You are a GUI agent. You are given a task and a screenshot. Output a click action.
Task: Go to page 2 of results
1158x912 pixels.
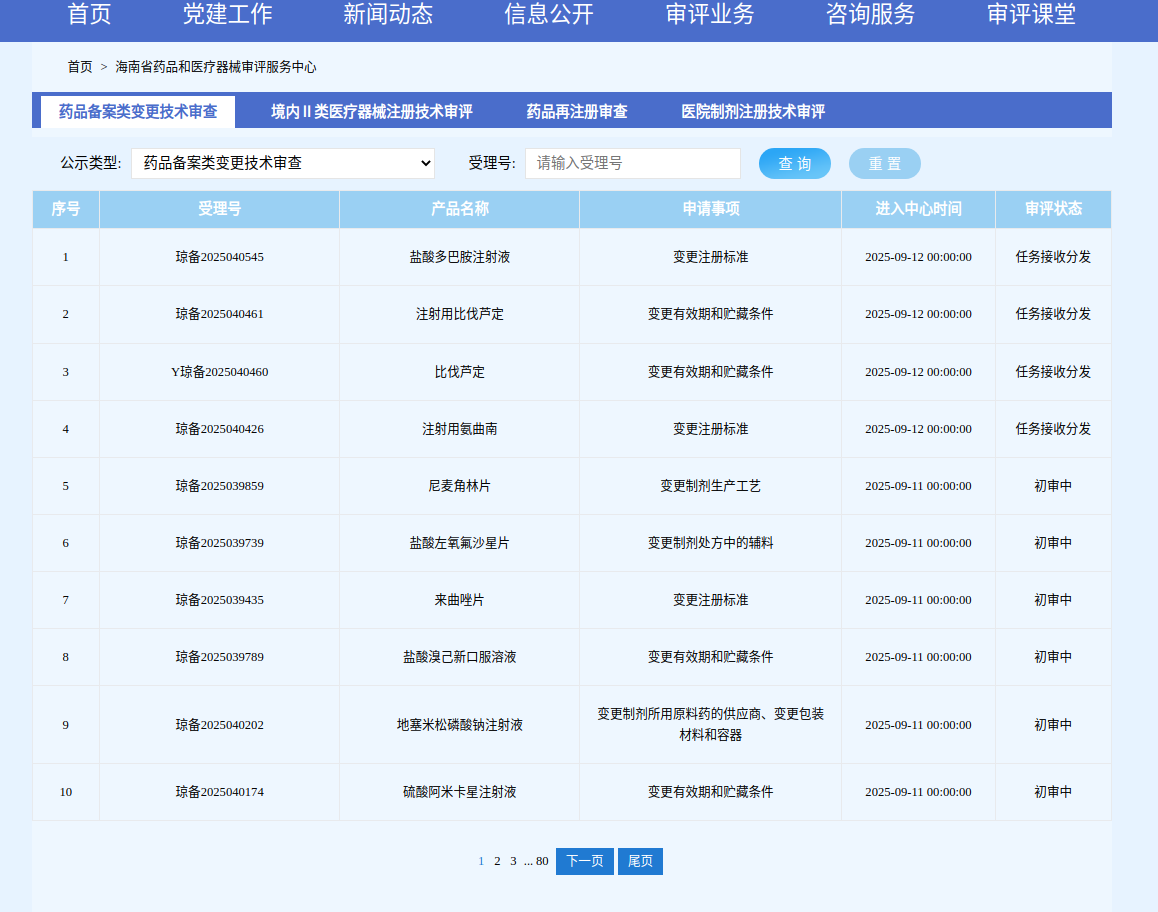[x=497, y=861]
